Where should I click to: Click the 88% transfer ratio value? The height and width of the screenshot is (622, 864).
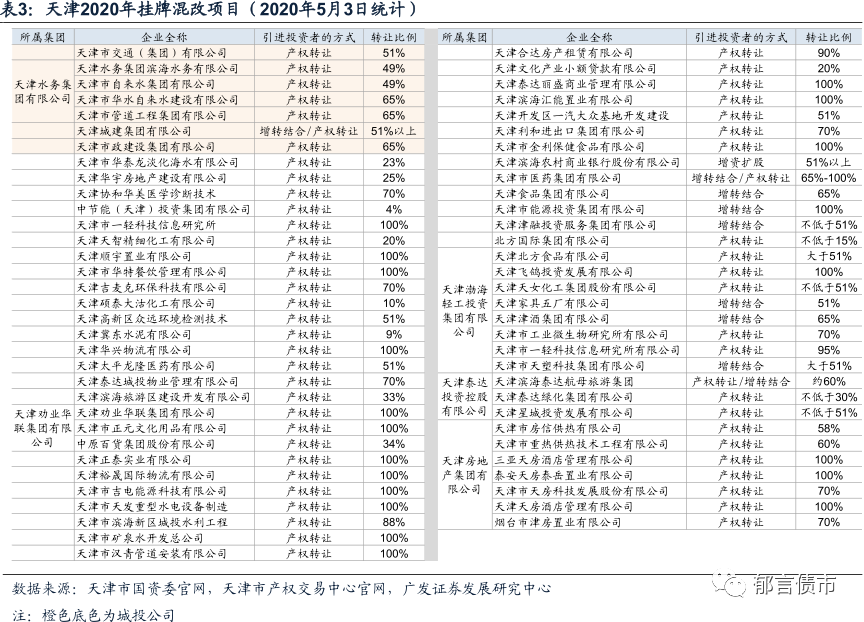click(393, 522)
